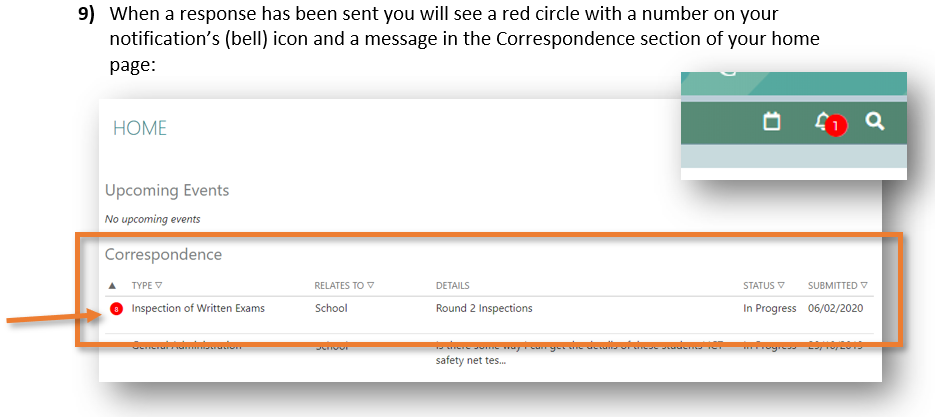Open the TYPE column filter dropdown
This screenshot has height=417, width=935.
click(158, 286)
